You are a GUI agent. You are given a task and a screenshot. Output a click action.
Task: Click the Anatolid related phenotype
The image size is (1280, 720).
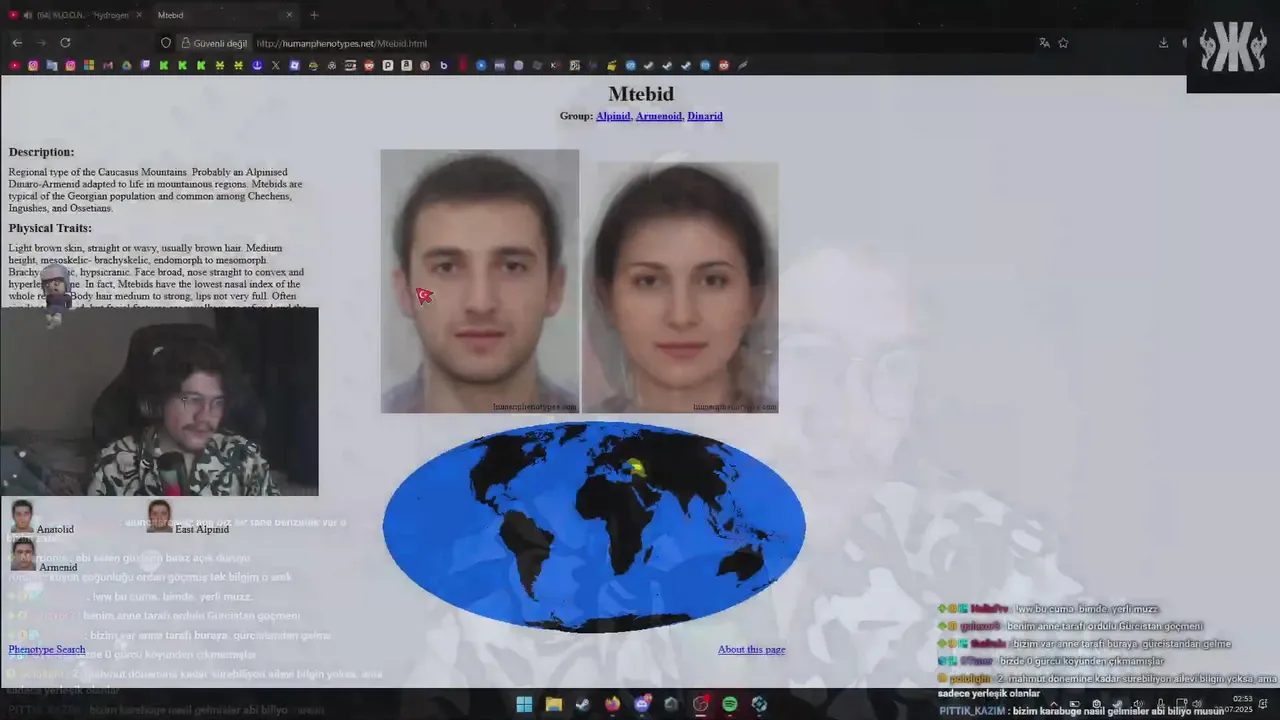55,529
